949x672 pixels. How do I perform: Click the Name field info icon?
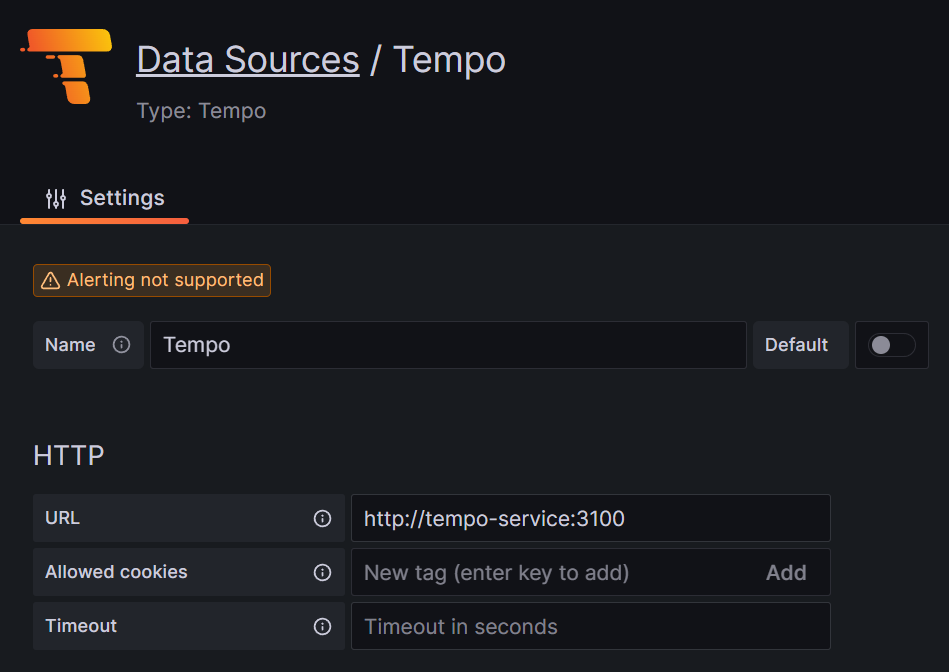[121, 344]
